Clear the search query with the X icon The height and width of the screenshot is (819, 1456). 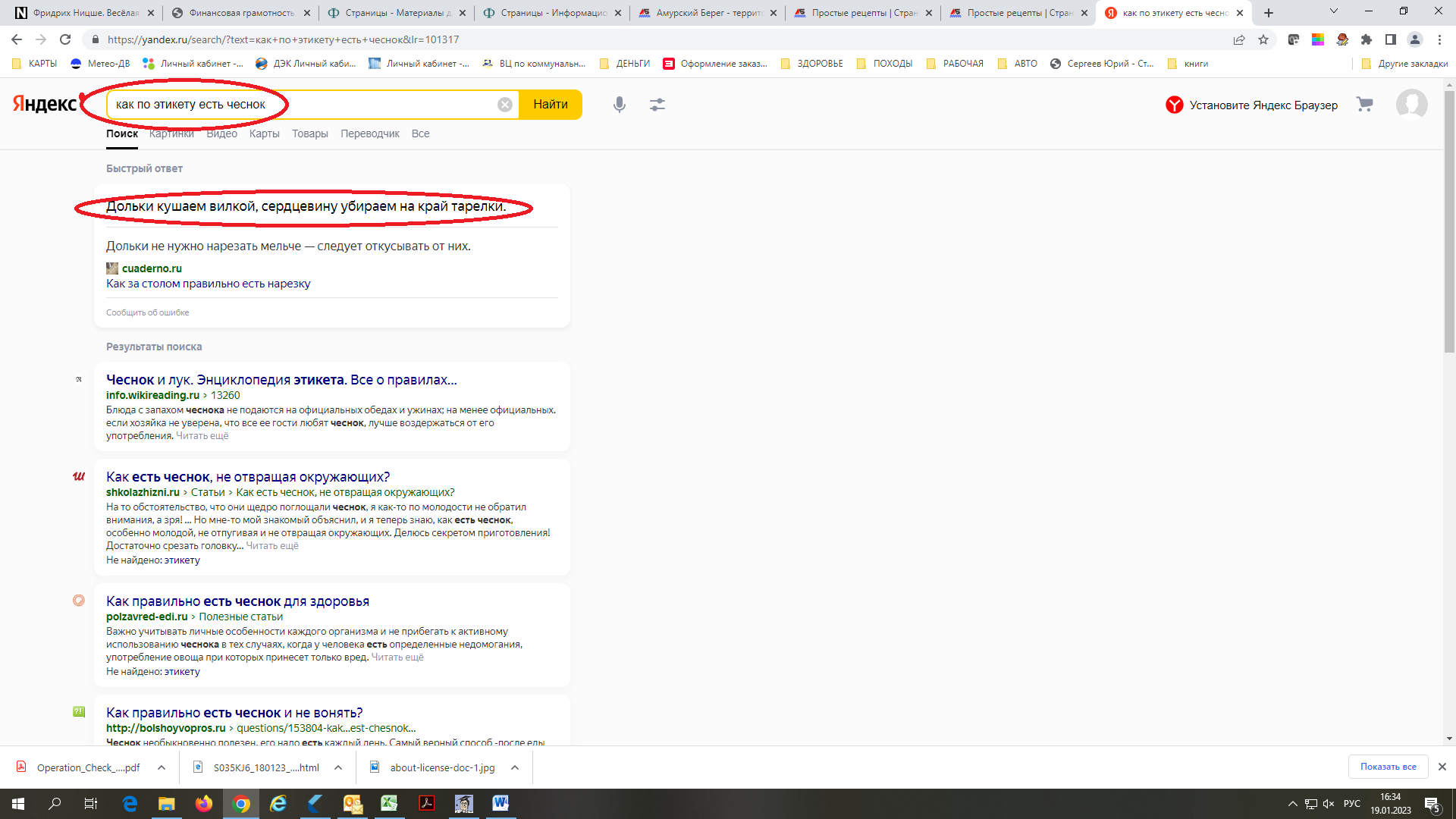tap(504, 105)
